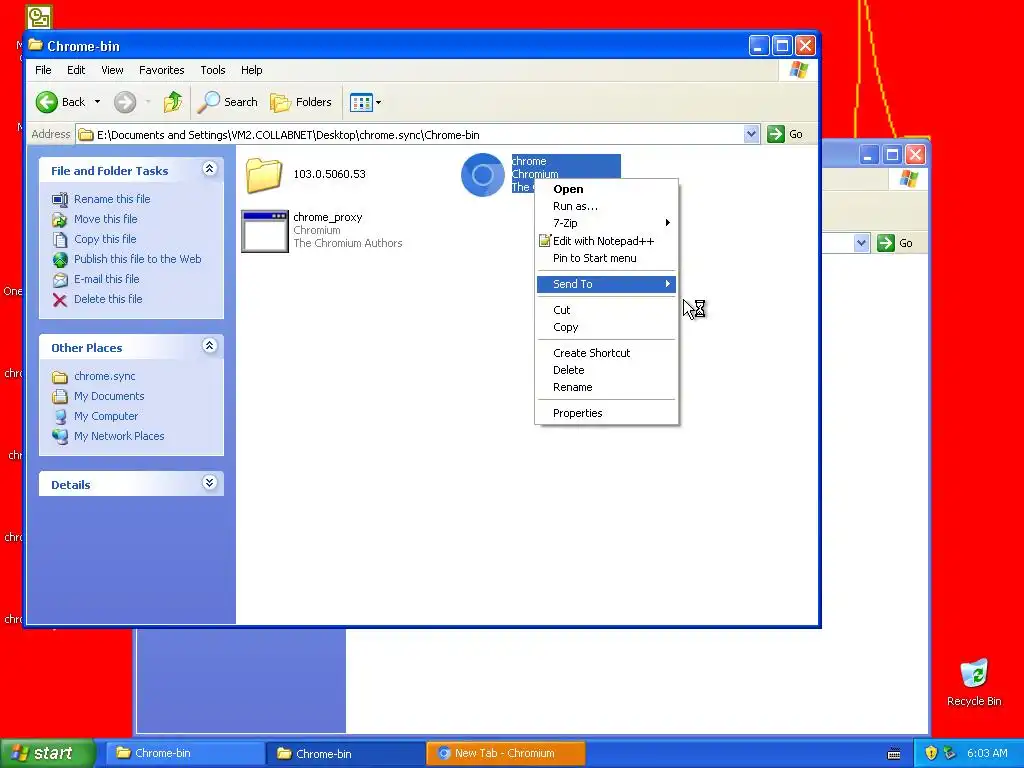Image resolution: width=1024 pixels, height=768 pixels.
Task: Toggle the Folders pane button
Action: point(301,102)
